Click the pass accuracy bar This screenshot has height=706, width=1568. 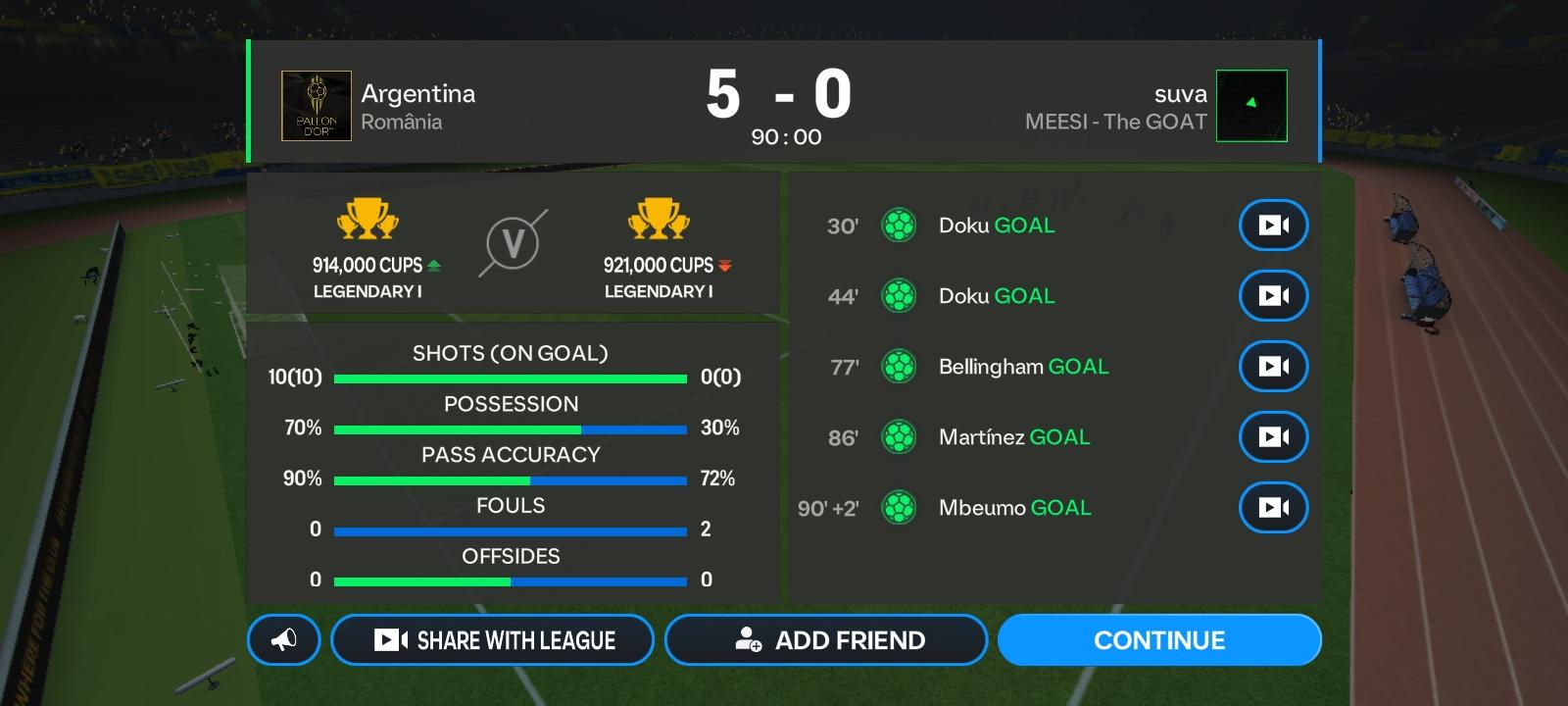point(510,480)
